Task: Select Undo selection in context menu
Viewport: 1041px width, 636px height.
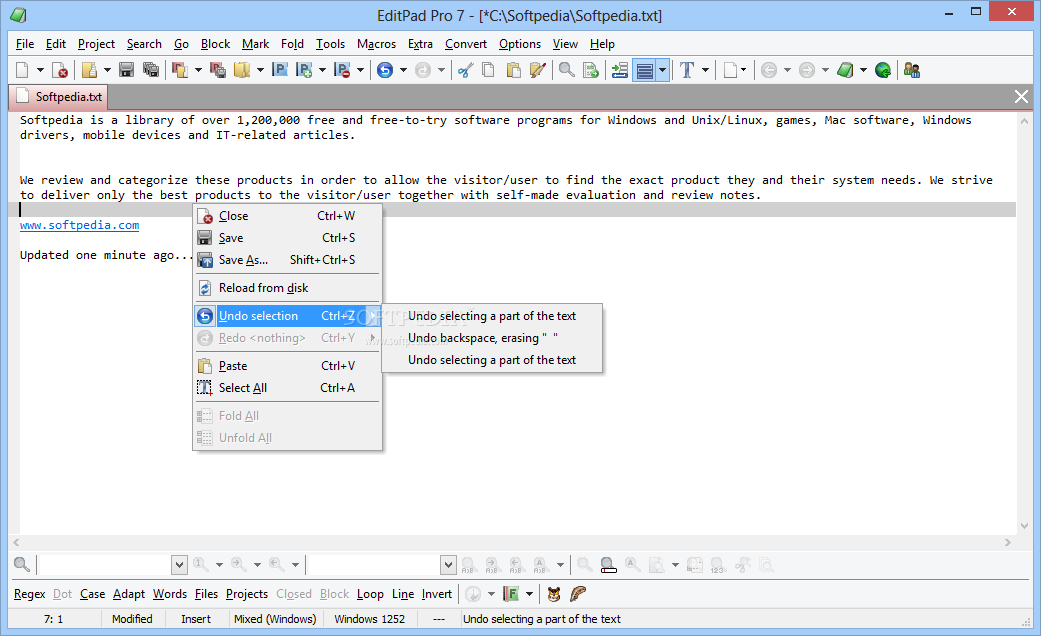Action: coord(287,316)
